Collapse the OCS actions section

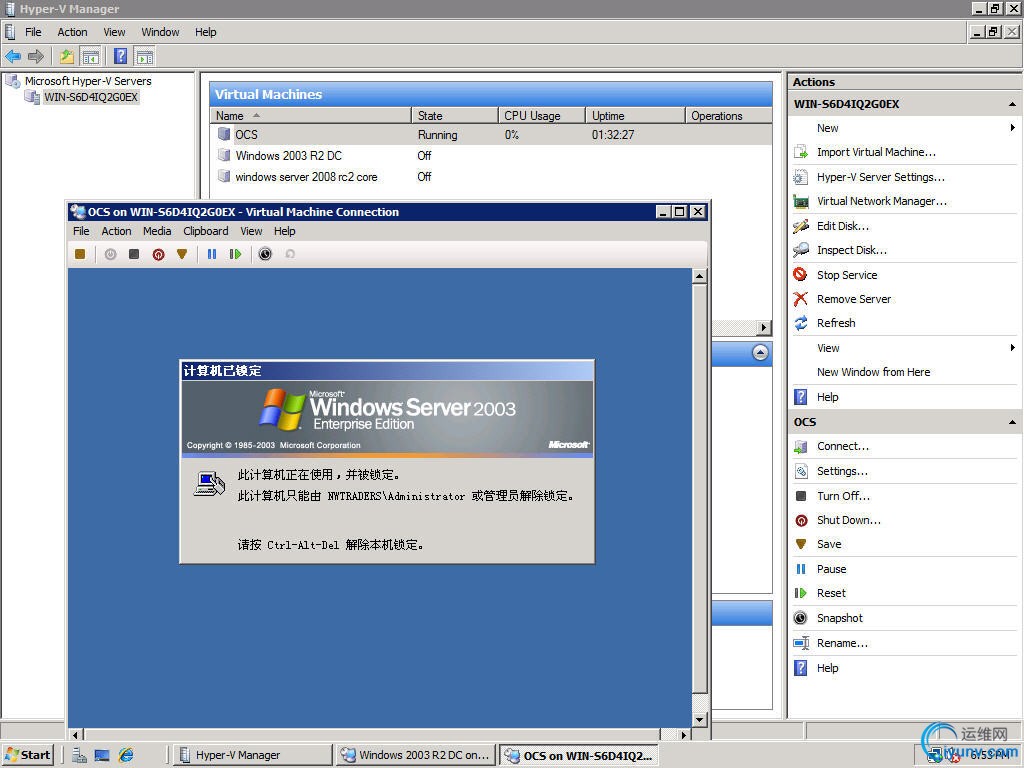tap(1012, 423)
